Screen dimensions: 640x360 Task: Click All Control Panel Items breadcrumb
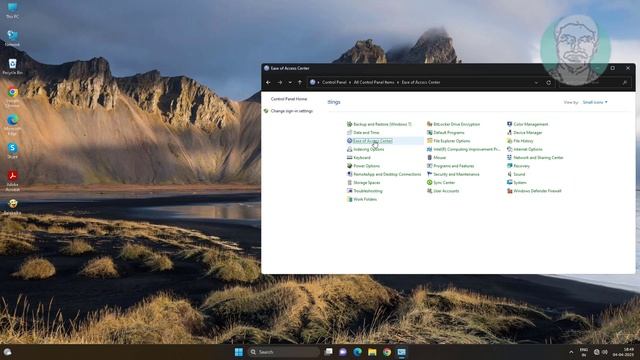(374, 82)
